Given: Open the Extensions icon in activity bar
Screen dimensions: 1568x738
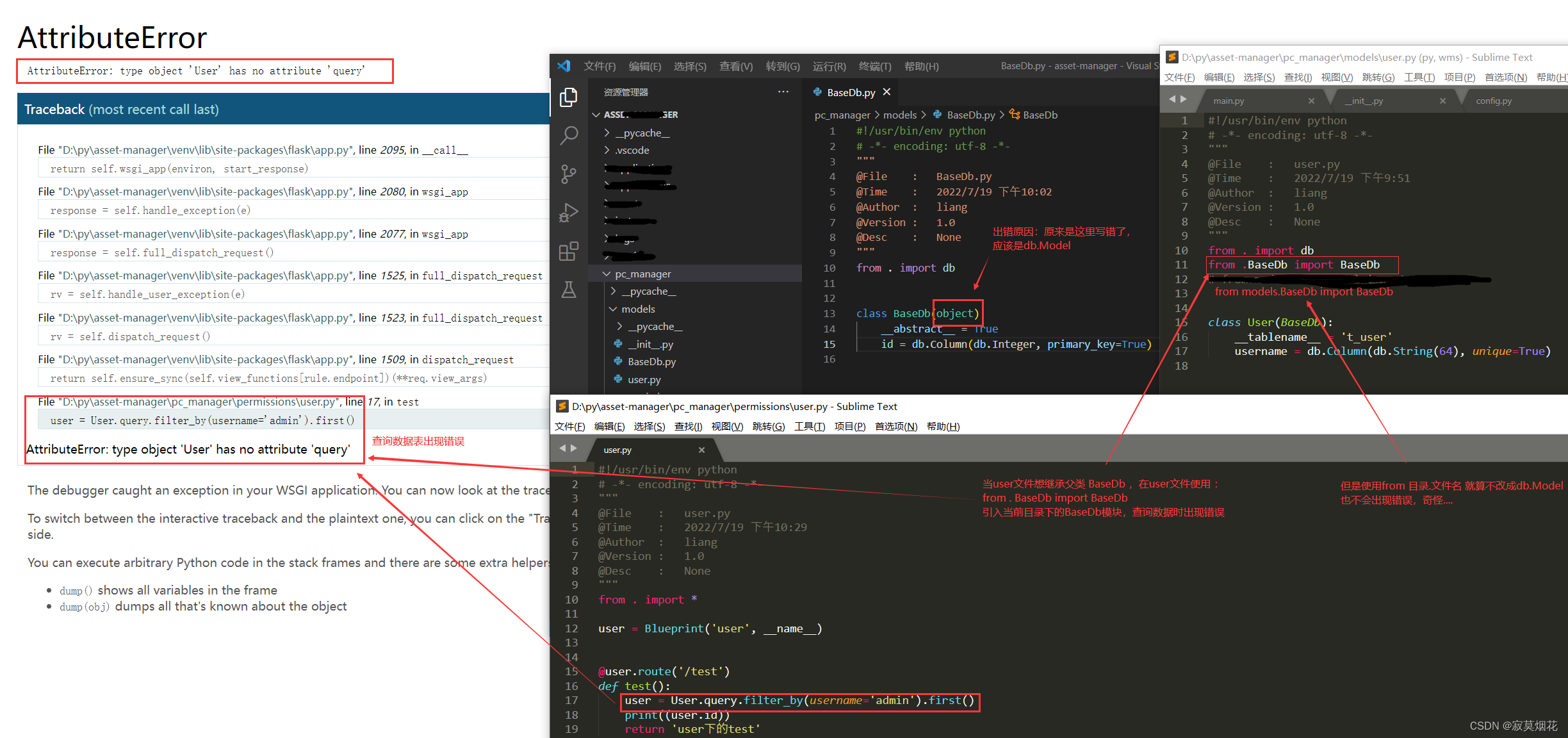Looking at the screenshot, I should 568,251.
